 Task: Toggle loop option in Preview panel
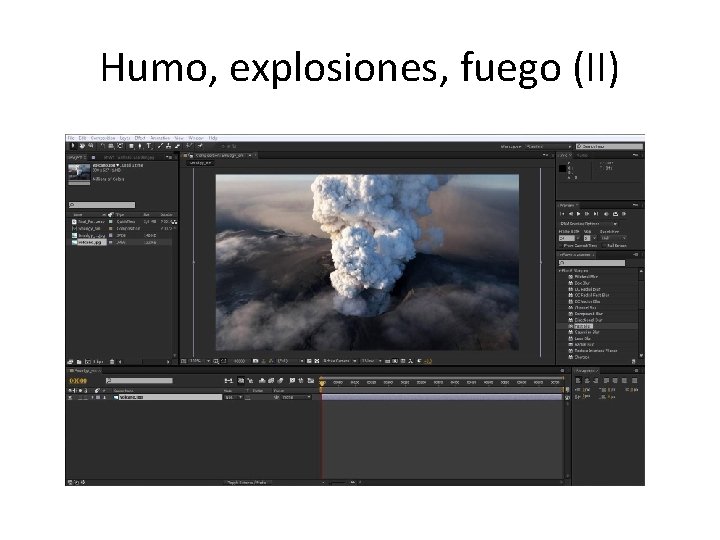pyautogui.click(x=615, y=214)
